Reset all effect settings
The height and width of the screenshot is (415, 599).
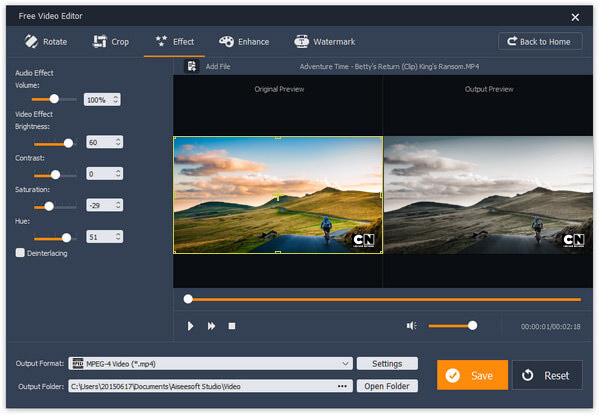tap(547, 375)
